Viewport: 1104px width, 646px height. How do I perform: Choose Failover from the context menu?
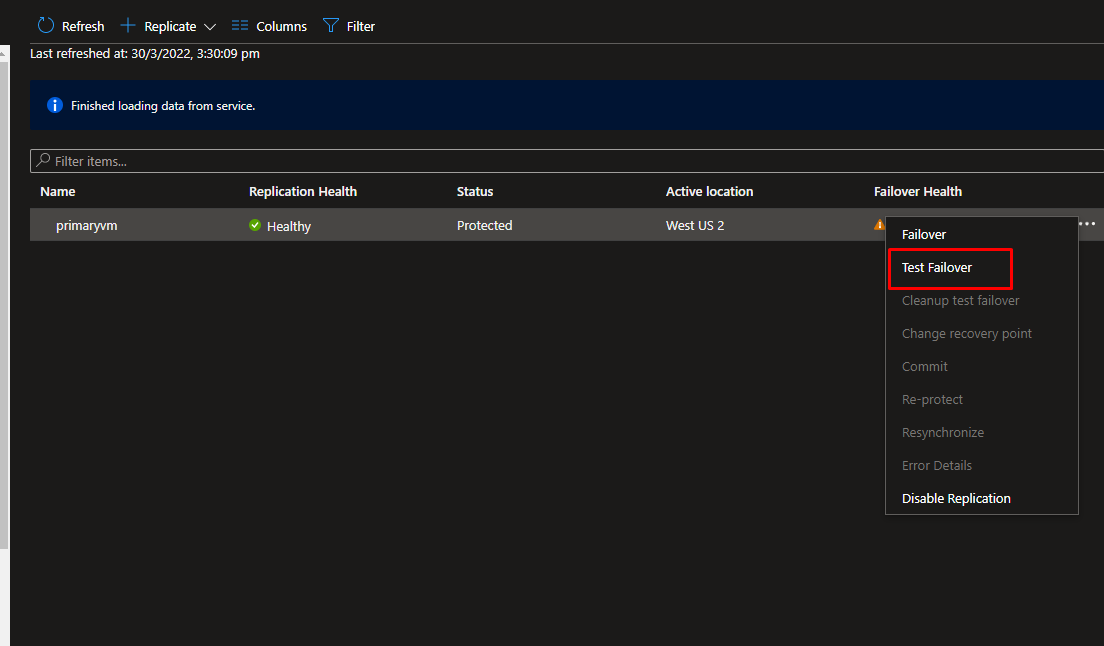click(x=923, y=234)
